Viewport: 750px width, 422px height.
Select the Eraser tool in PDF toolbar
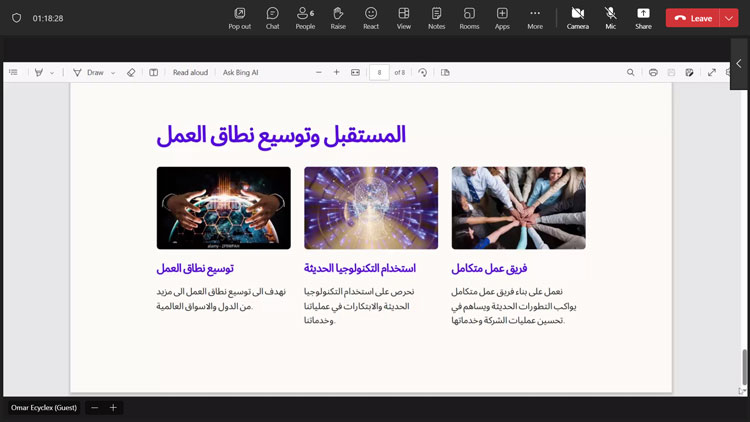[131, 73]
